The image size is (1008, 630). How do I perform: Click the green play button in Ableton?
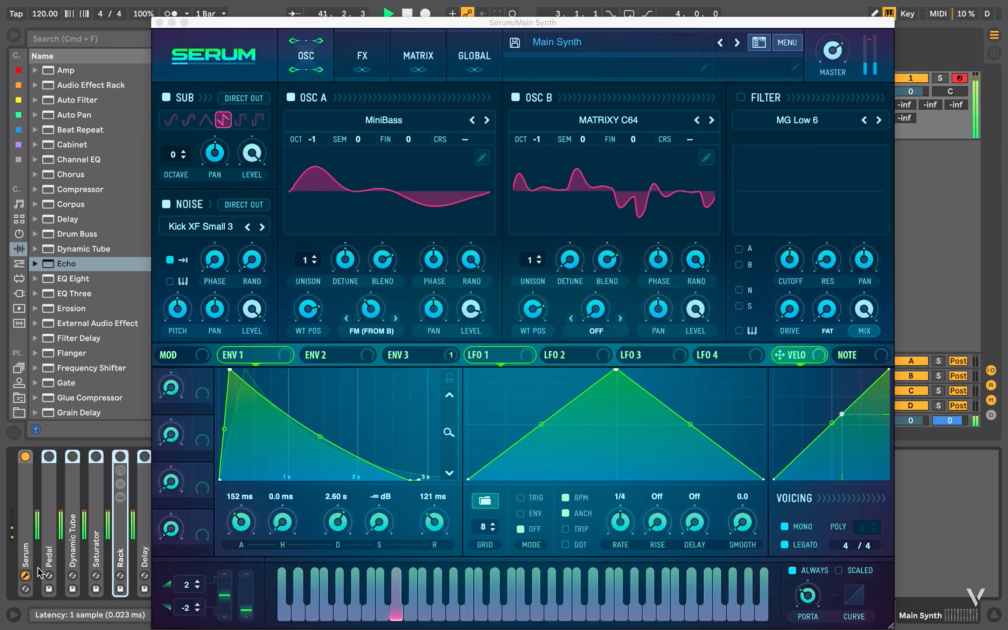click(388, 13)
